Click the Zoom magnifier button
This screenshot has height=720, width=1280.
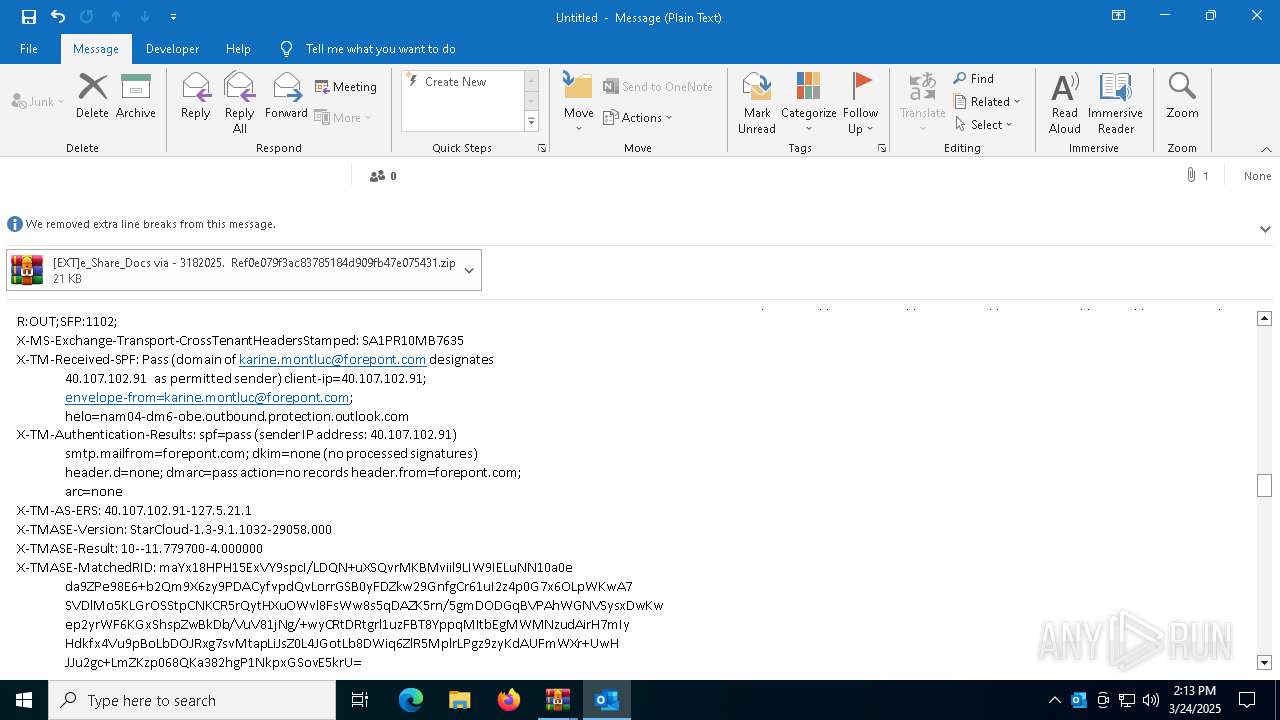1182,96
